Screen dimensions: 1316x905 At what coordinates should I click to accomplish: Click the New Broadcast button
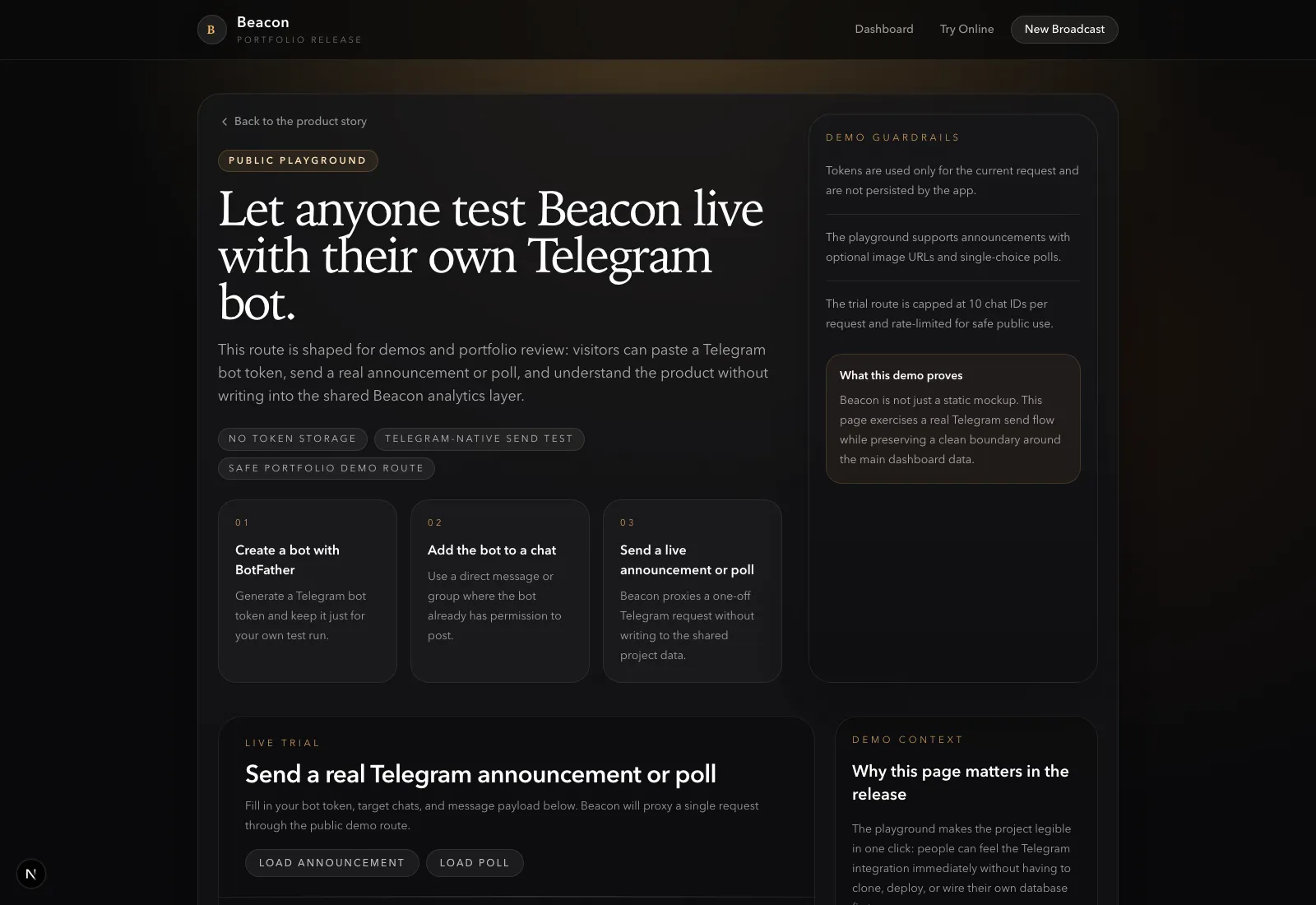click(x=1064, y=29)
